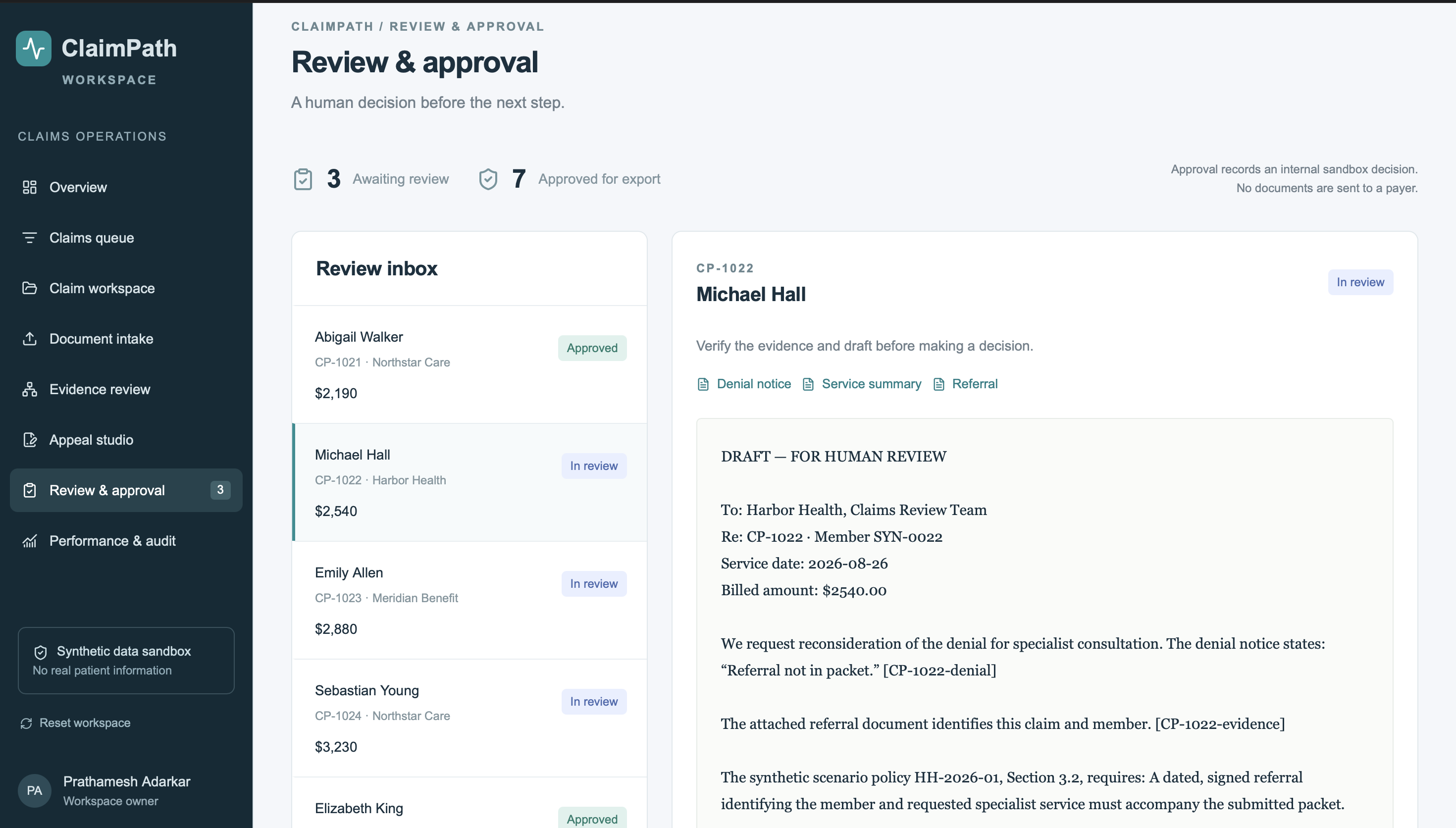Screen dimensions: 1456x828
Task: Open the Denial notice link
Action: click(x=744, y=384)
